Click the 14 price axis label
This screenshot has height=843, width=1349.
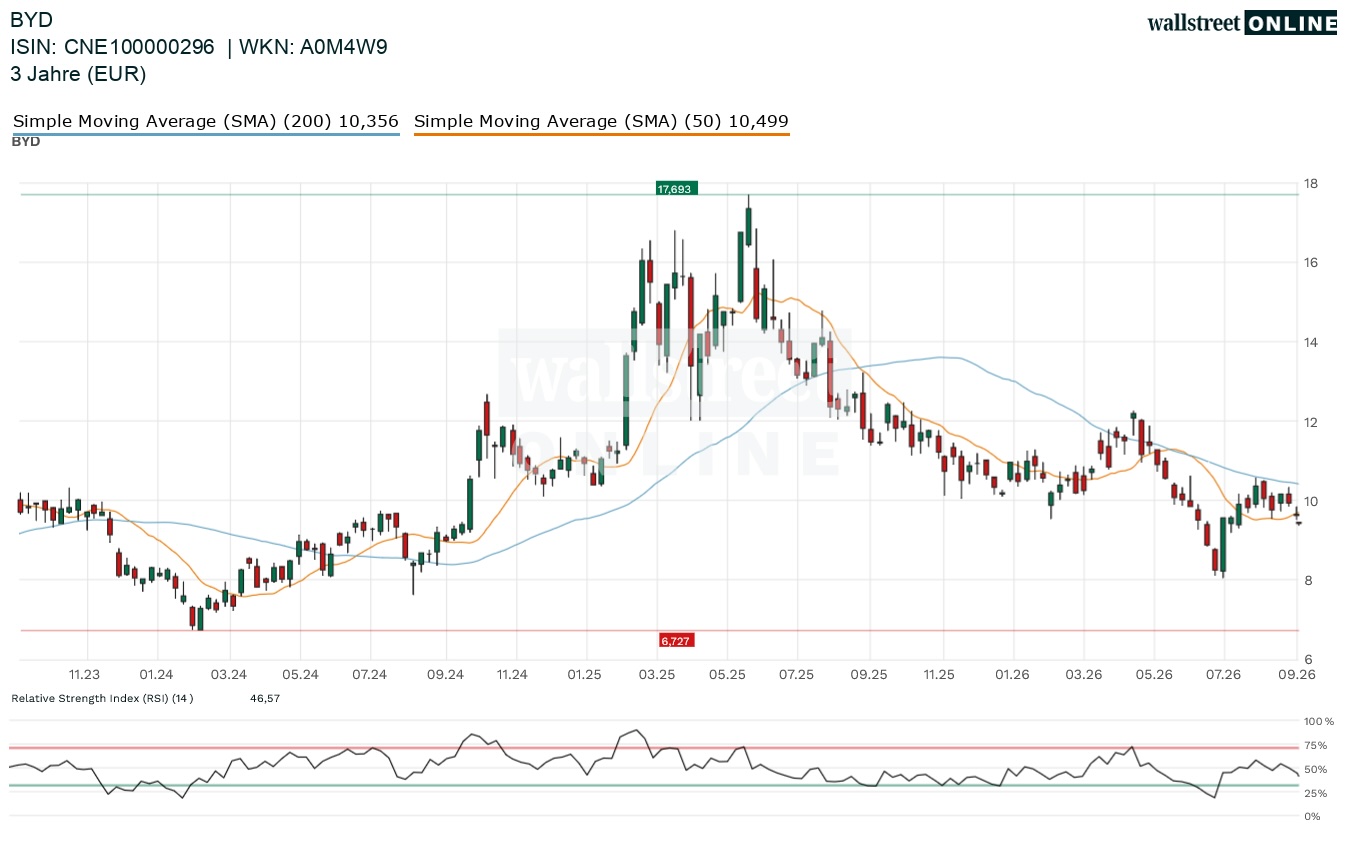(1310, 343)
